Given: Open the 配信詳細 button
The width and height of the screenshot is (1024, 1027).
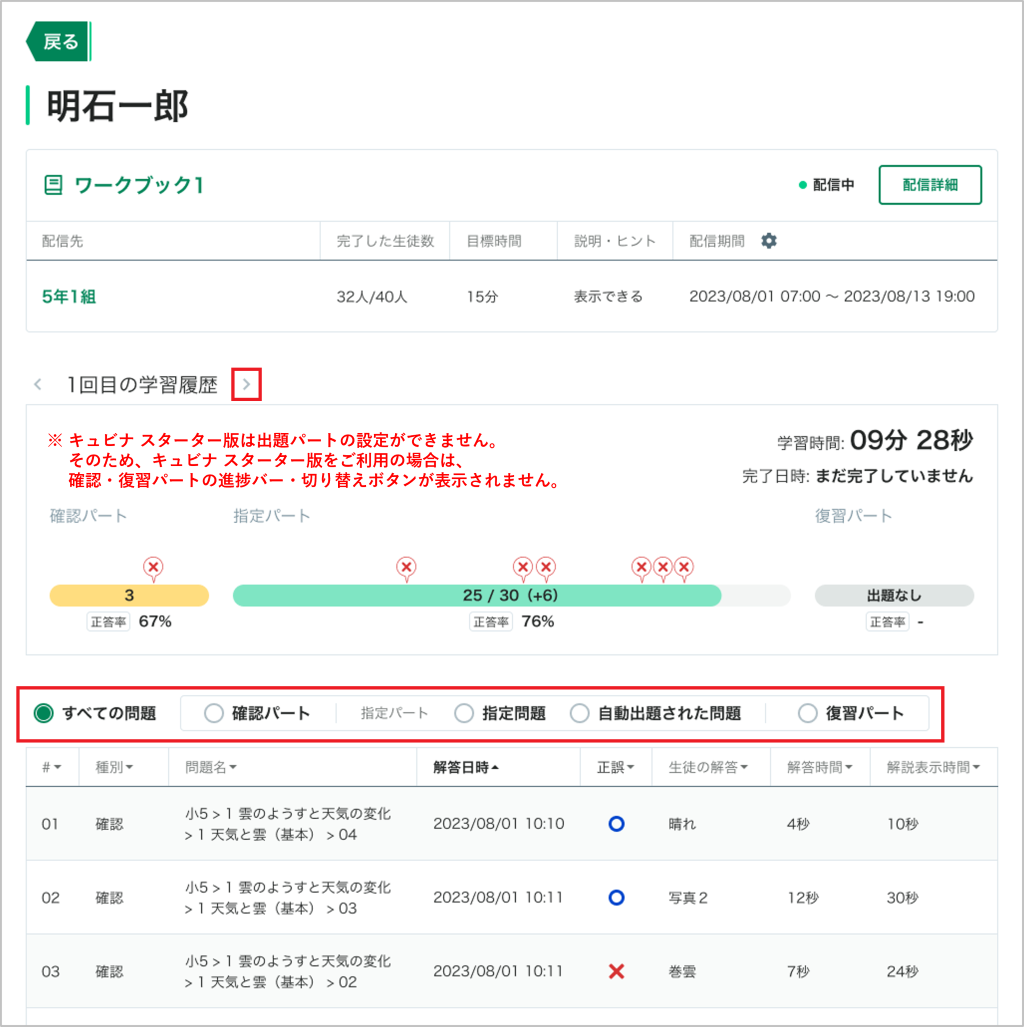Looking at the screenshot, I should 930,185.
